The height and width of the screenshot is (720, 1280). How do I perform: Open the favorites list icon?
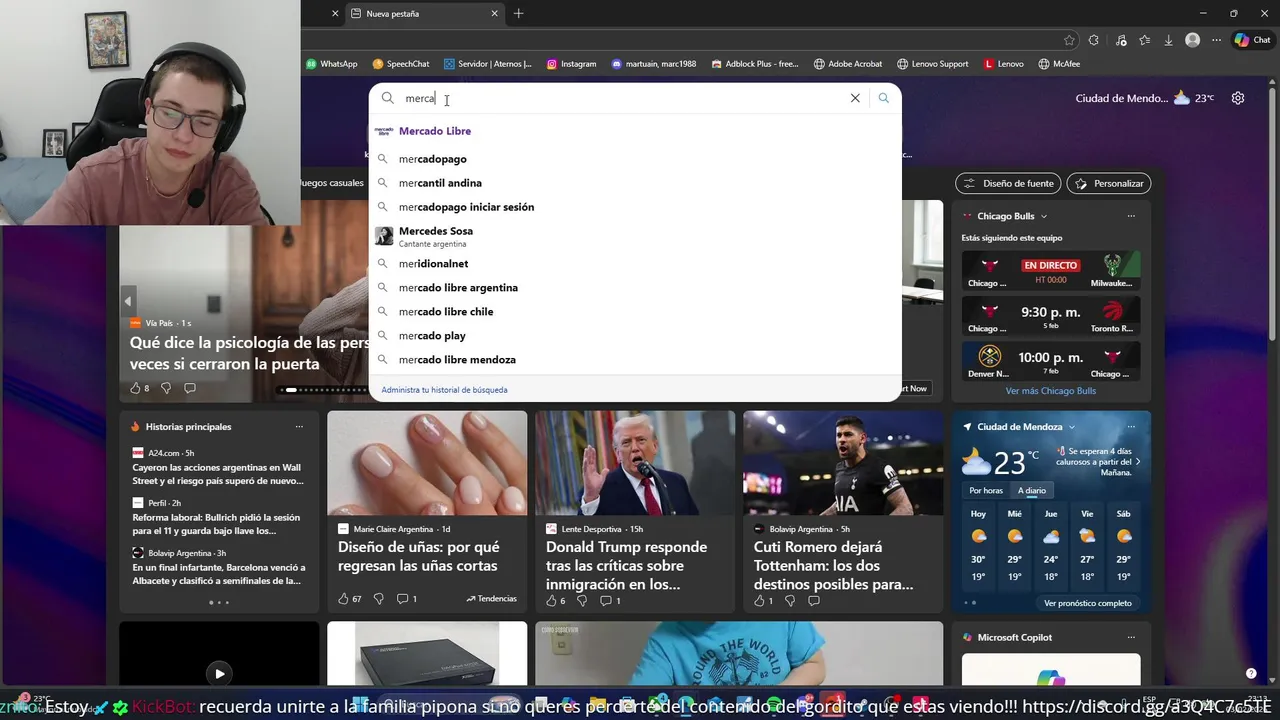point(1144,40)
